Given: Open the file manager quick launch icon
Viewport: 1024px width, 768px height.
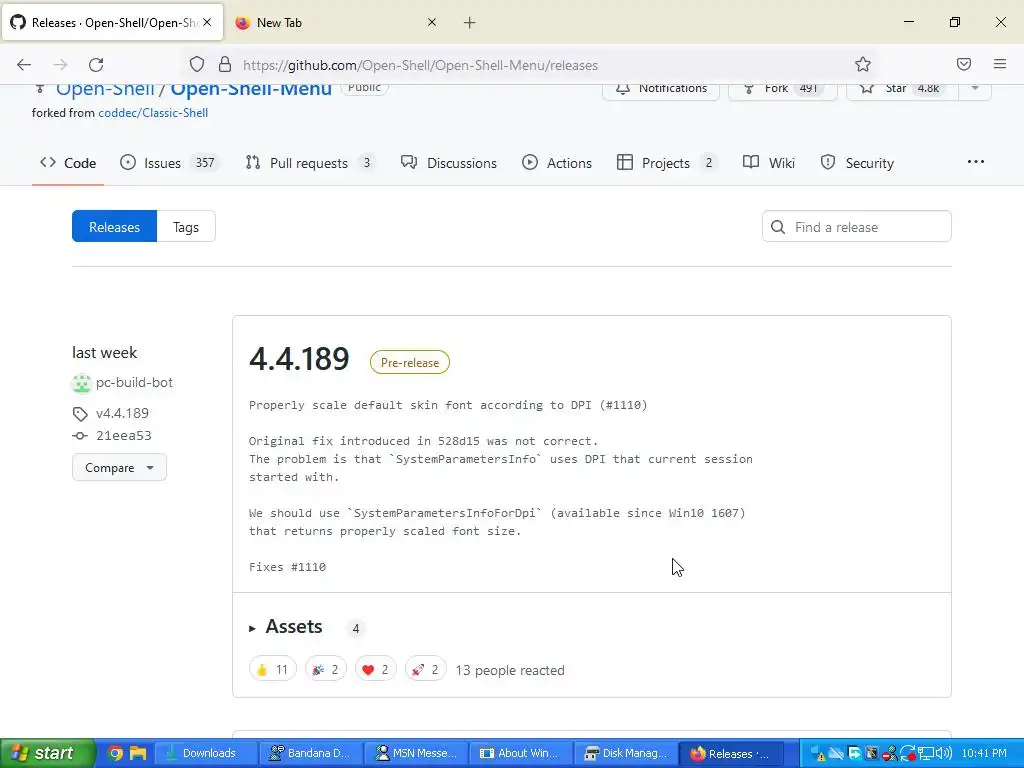Looking at the screenshot, I should (138, 753).
